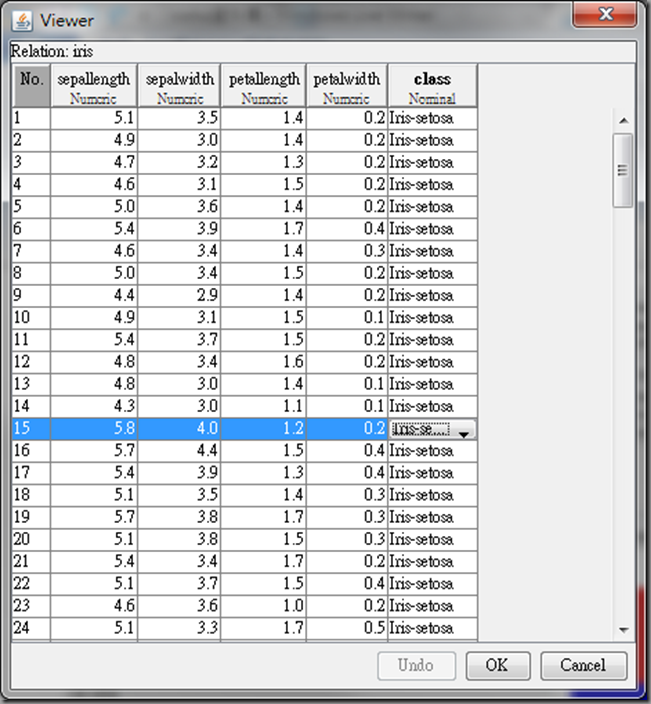Click sepallength value 5.1 in row 1
Image resolution: width=651 pixels, height=704 pixels.
click(x=94, y=118)
